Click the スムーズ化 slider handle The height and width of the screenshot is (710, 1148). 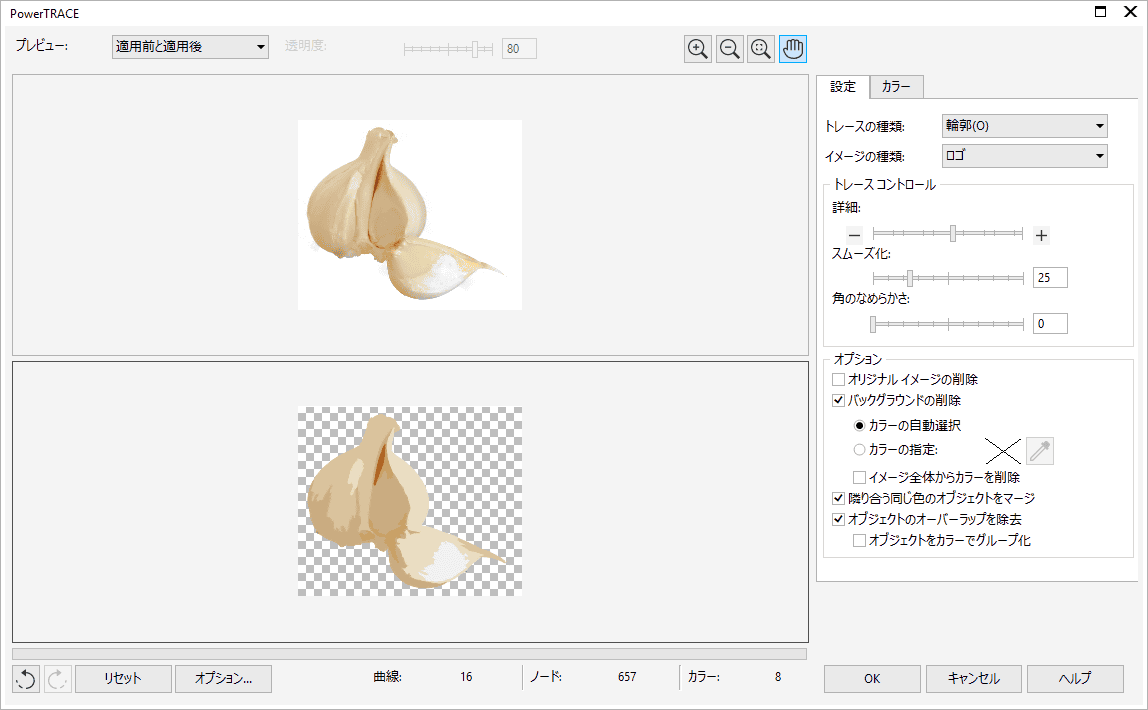(x=910, y=278)
